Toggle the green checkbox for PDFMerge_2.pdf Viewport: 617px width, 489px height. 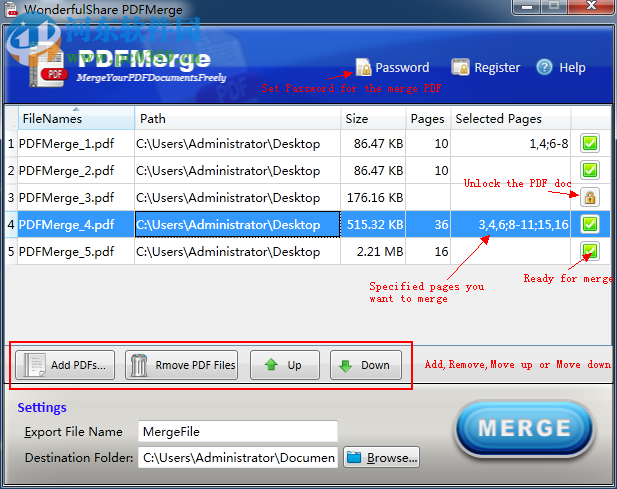pyautogui.click(x=590, y=170)
